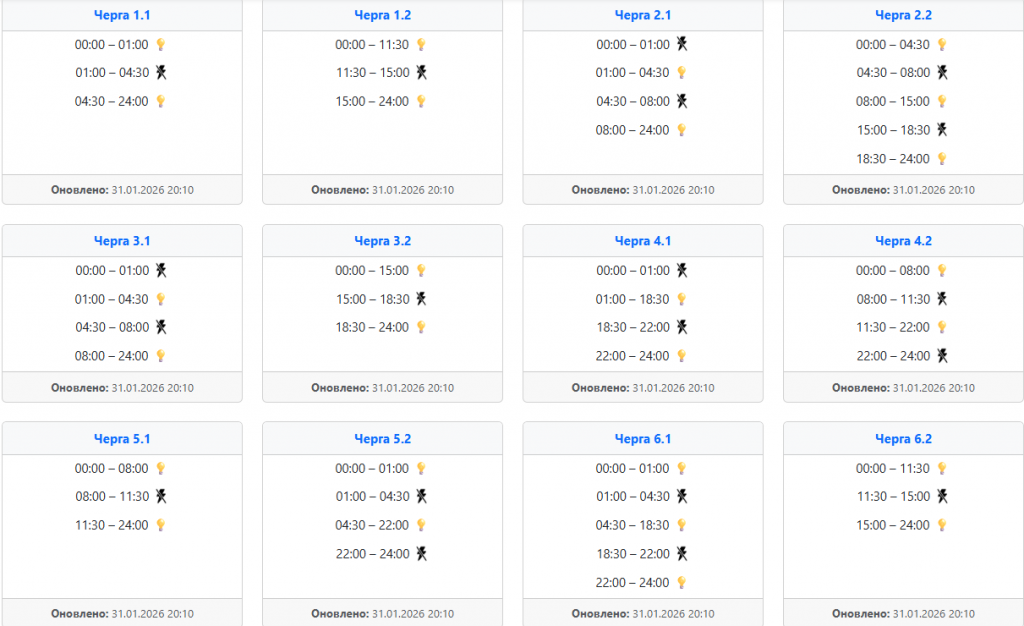Open the Черга 6.1 queue link
1024x626 pixels.
tap(642, 439)
